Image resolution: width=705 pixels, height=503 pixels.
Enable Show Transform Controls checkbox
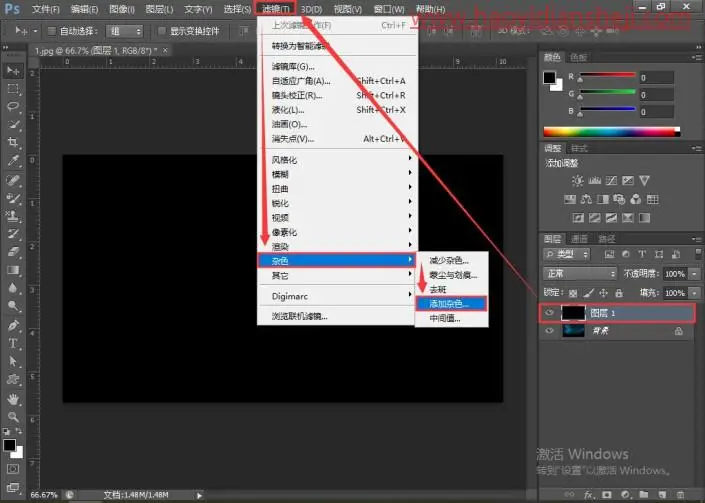162,31
